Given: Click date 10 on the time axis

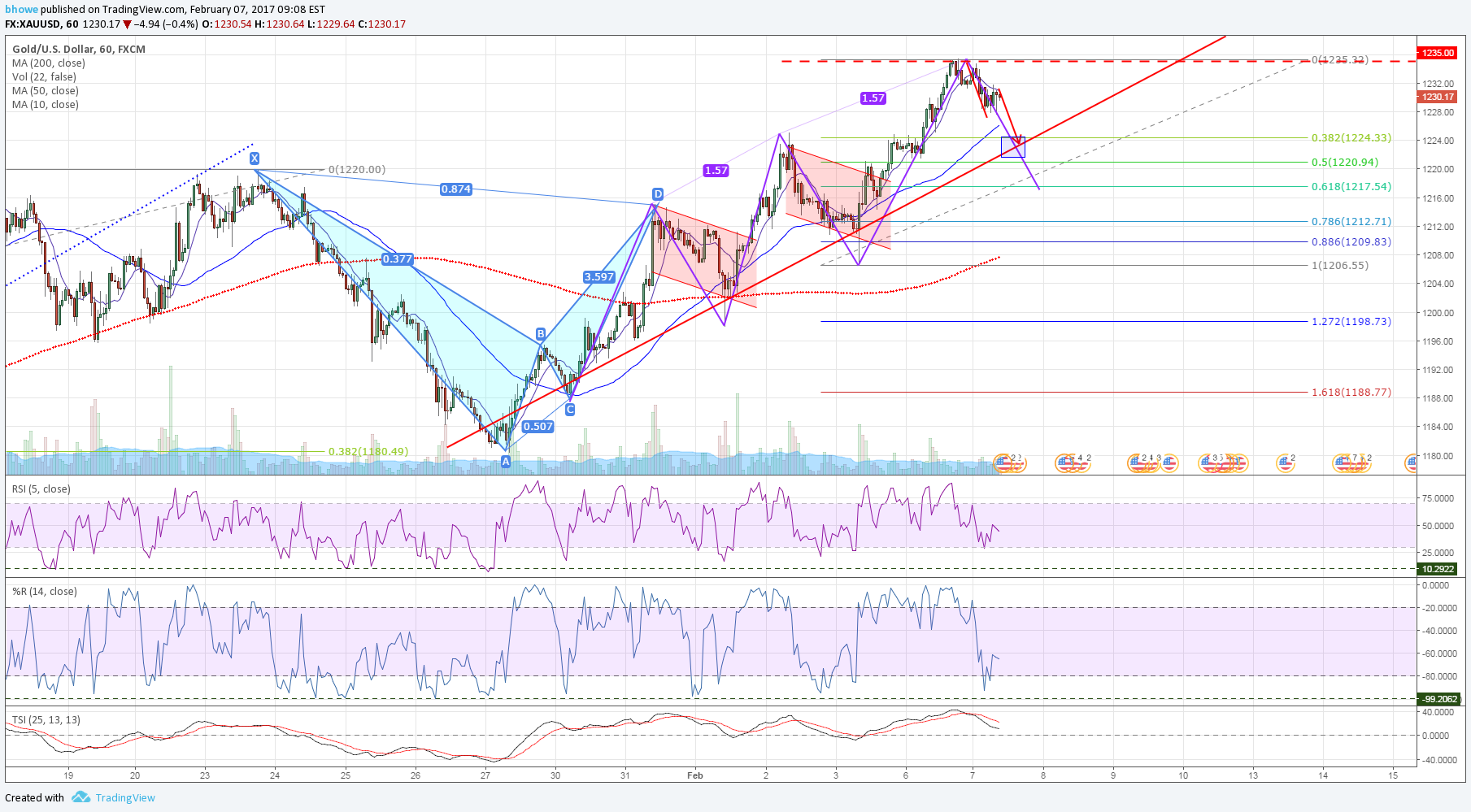Looking at the screenshot, I should (x=1183, y=775).
